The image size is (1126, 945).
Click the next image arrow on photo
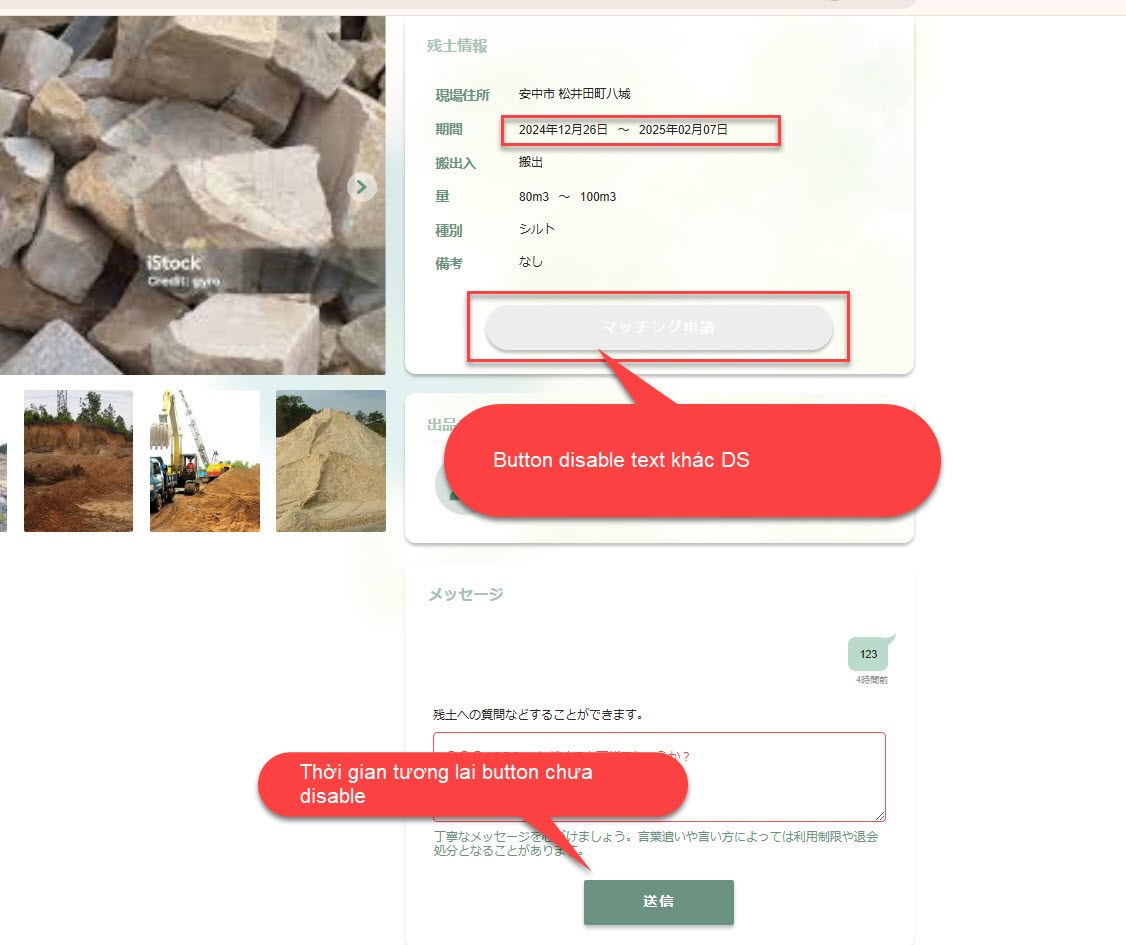tap(362, 187)
